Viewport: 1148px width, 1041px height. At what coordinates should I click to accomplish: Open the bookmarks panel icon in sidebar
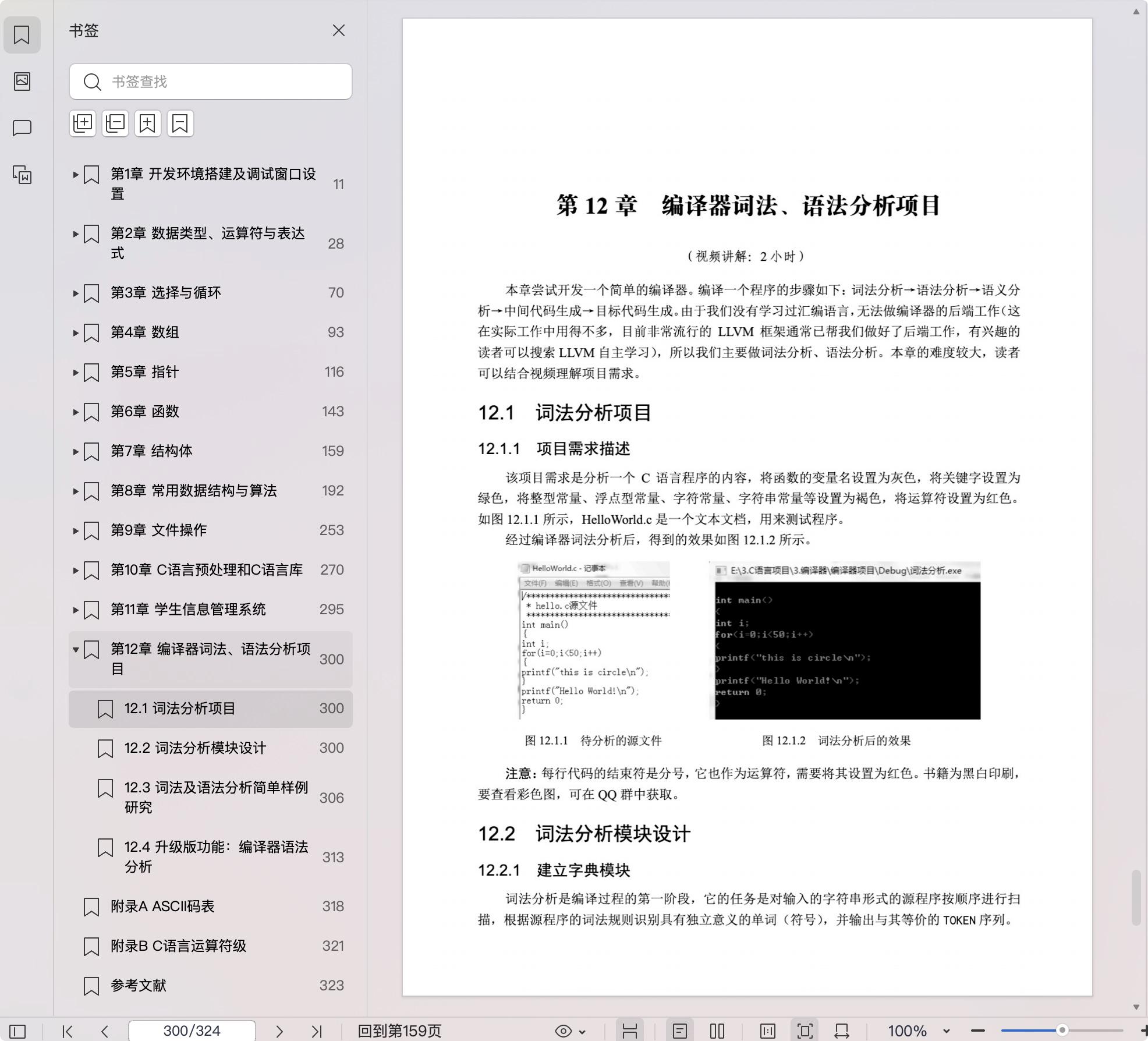pos(22,35)
